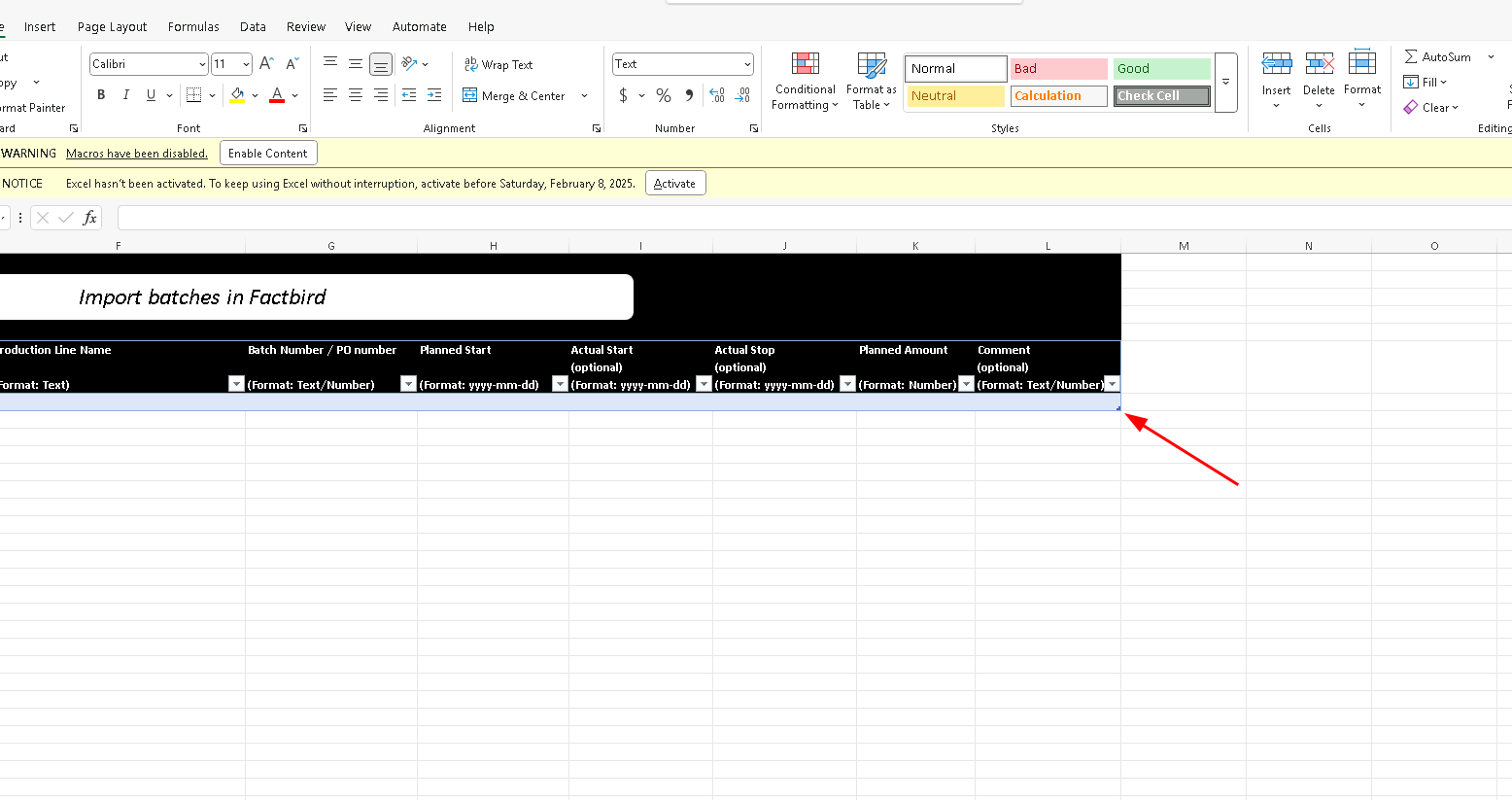Click the Activate button
The image size is (1512, 800).
pyautogui.click(x=675, y=184)
